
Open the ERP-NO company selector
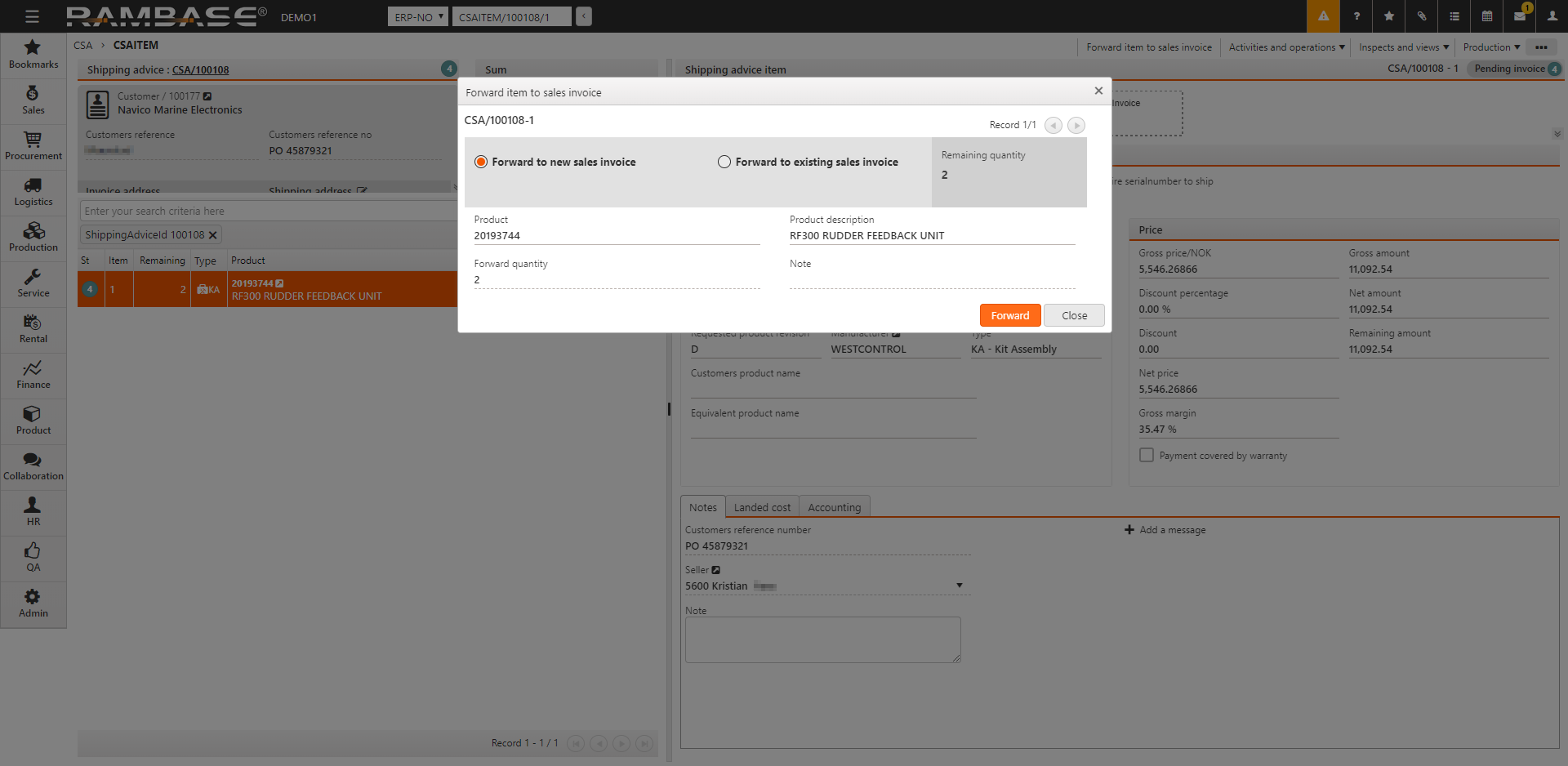(x=419, y=17)
